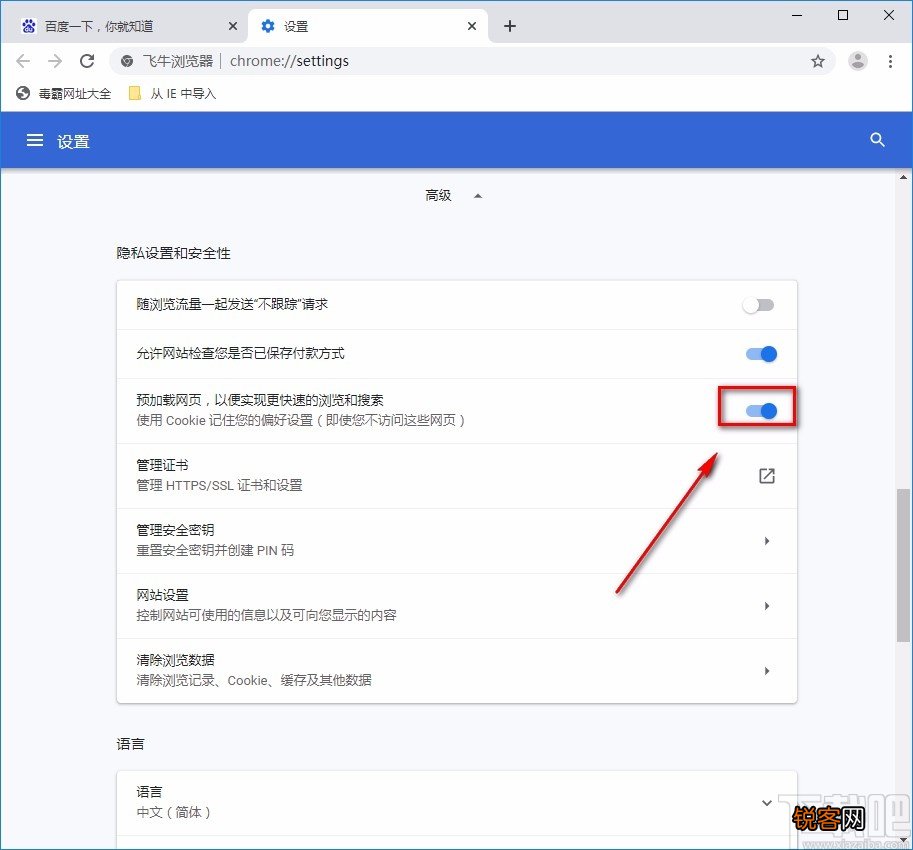Close the 设置 tab

point(472,26)
